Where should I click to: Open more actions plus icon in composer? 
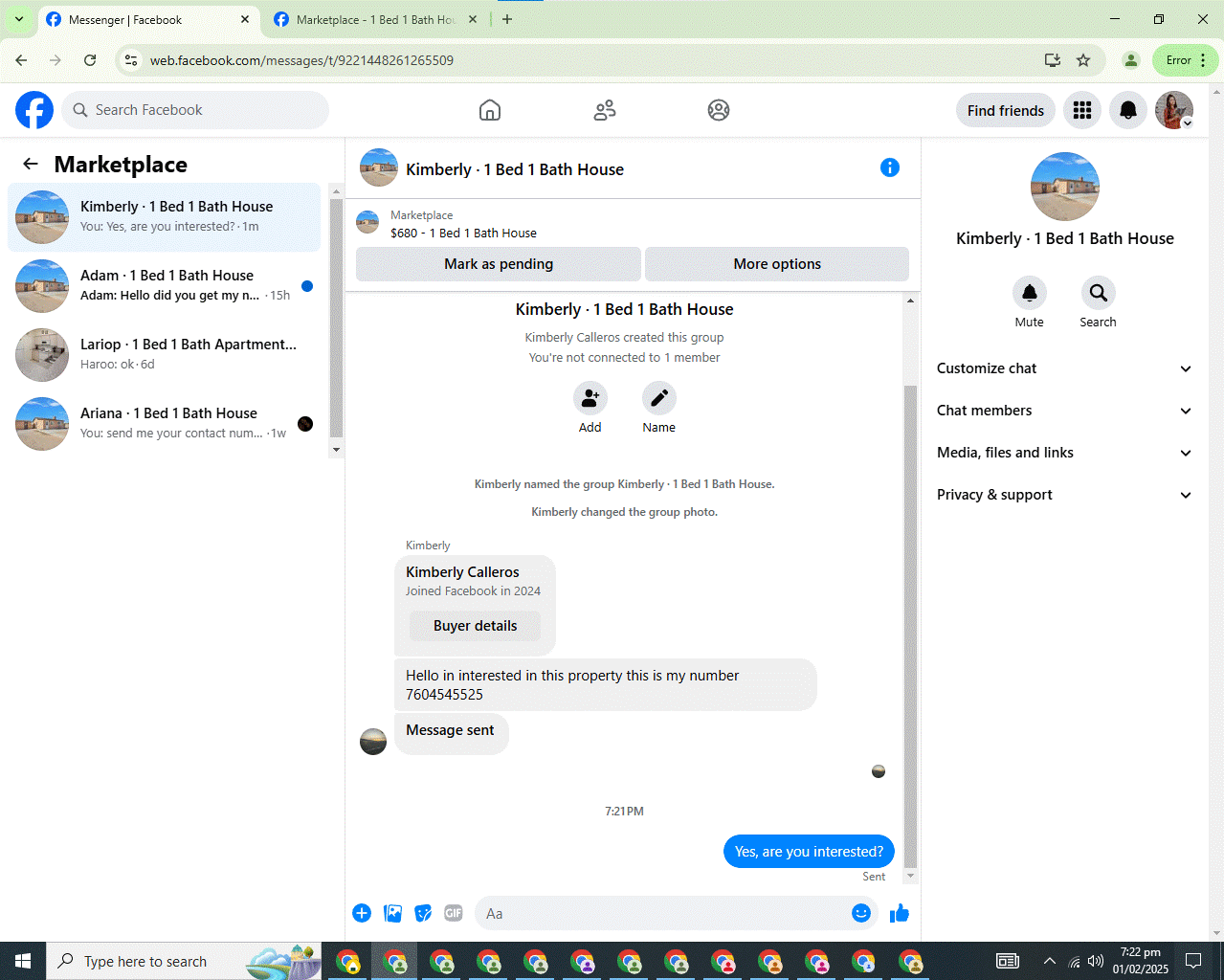point(362,913)
